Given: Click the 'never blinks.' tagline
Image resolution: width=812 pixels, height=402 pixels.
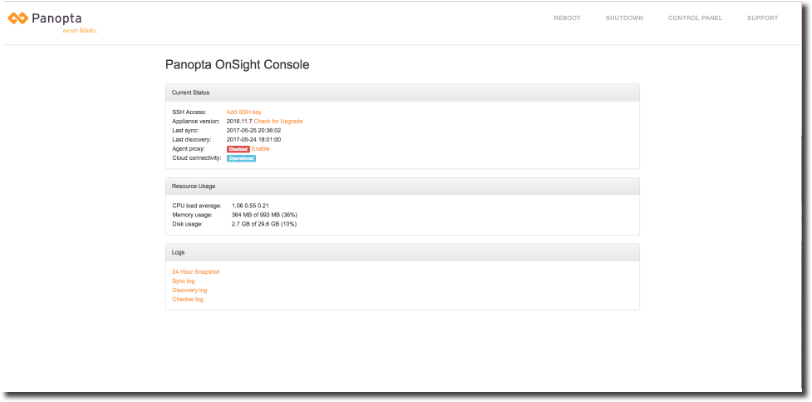Looking at the screenshot, I should 80,31.
